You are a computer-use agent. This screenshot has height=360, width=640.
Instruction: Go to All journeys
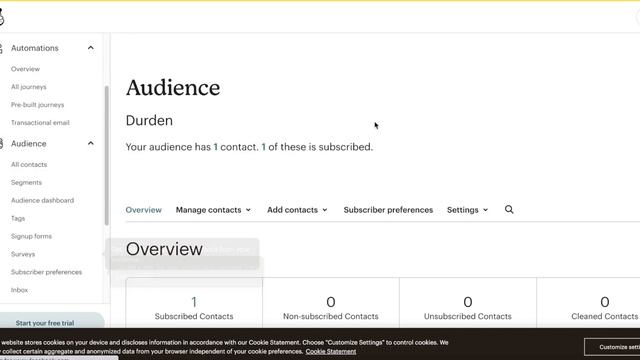coord(29,87)
